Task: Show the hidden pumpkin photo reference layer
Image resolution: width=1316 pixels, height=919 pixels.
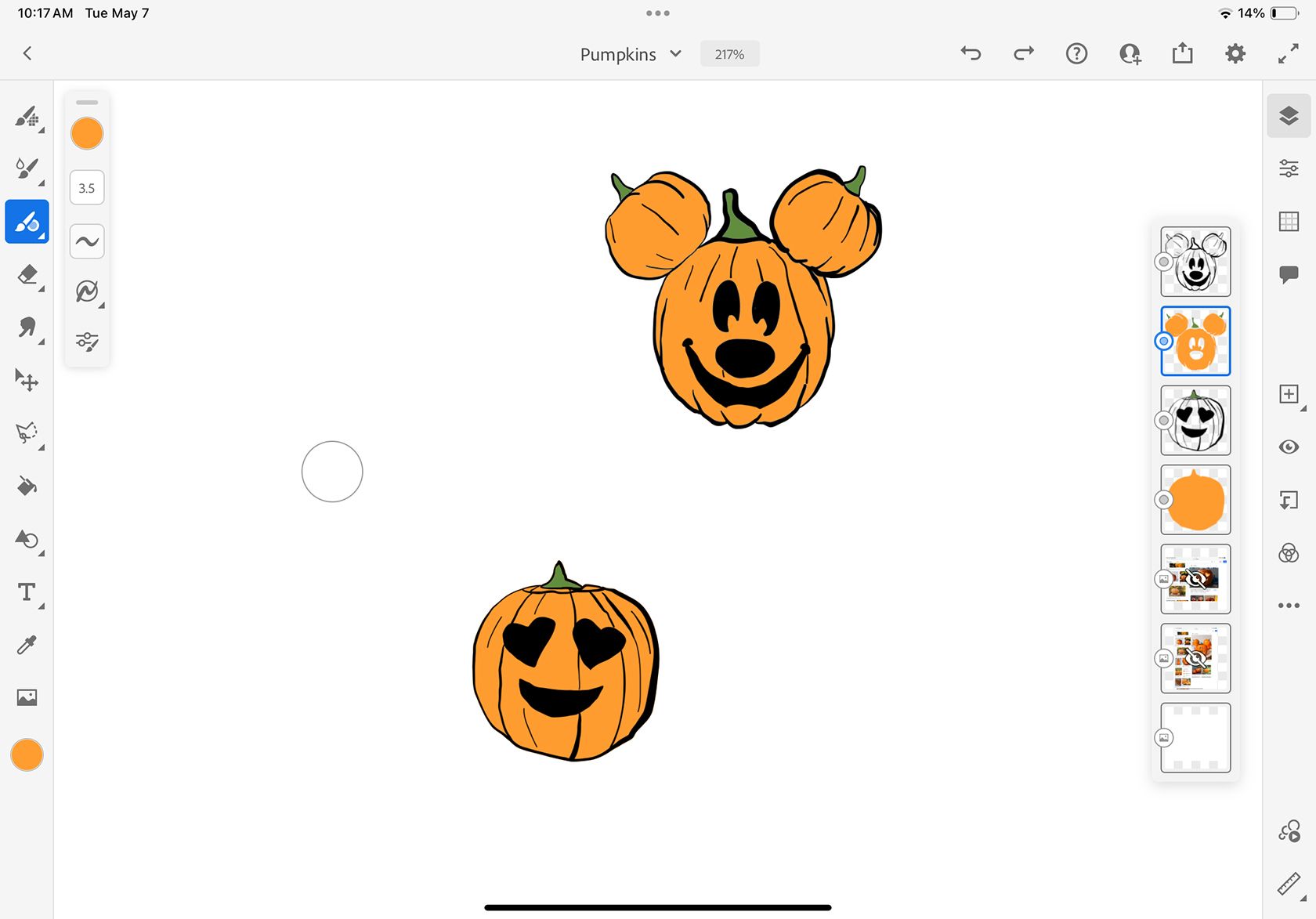Action: click(1195, 579)
